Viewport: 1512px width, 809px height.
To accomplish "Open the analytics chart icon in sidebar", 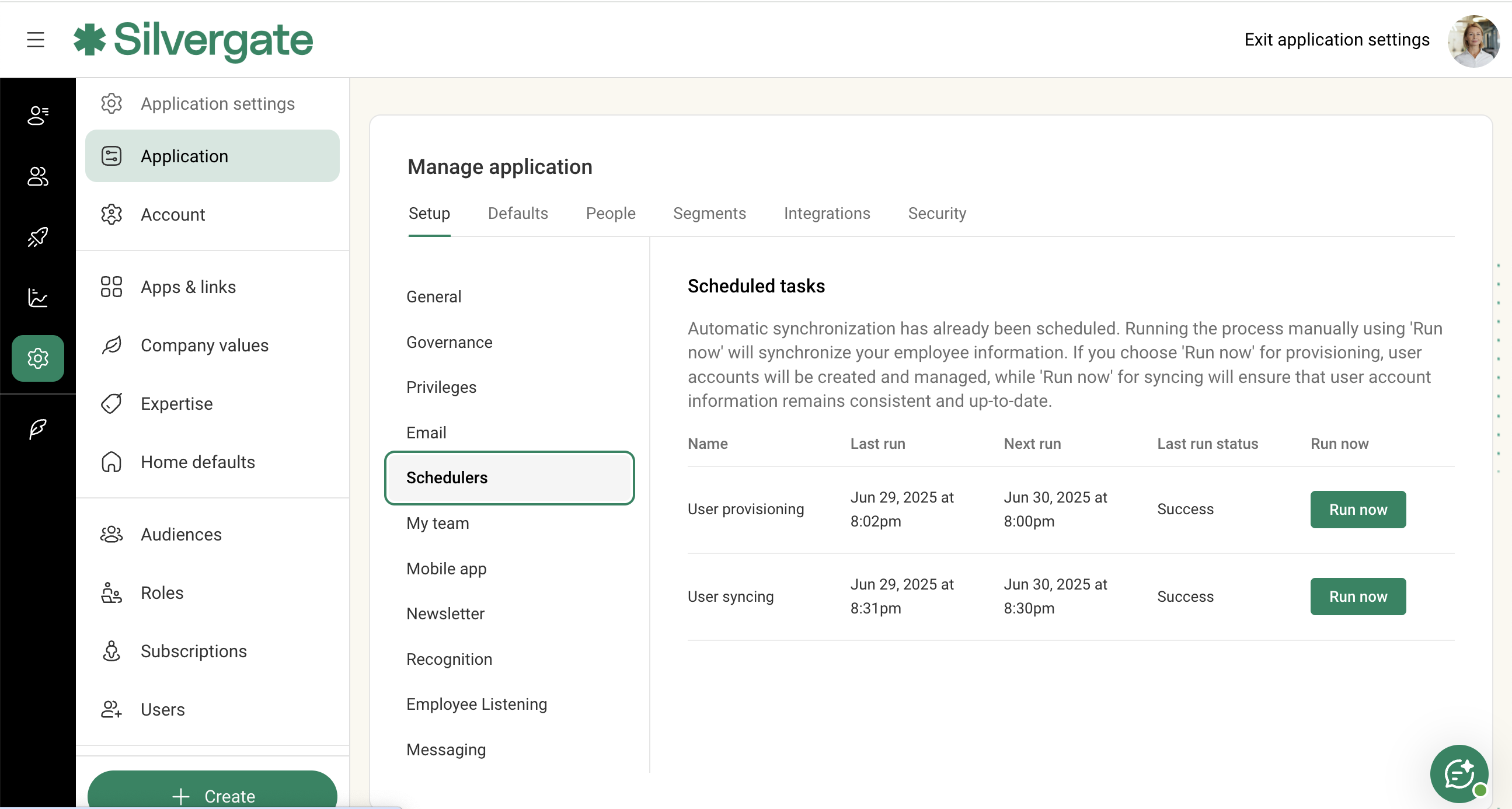I will coord(37,298).
